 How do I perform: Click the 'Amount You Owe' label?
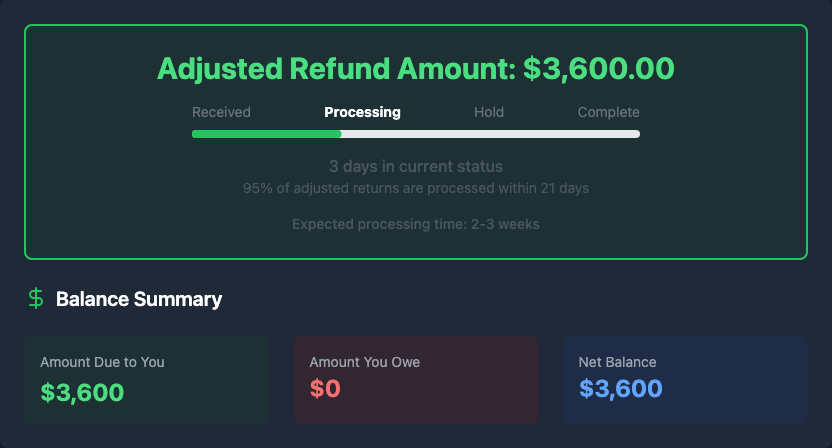(x=365, y=362)
